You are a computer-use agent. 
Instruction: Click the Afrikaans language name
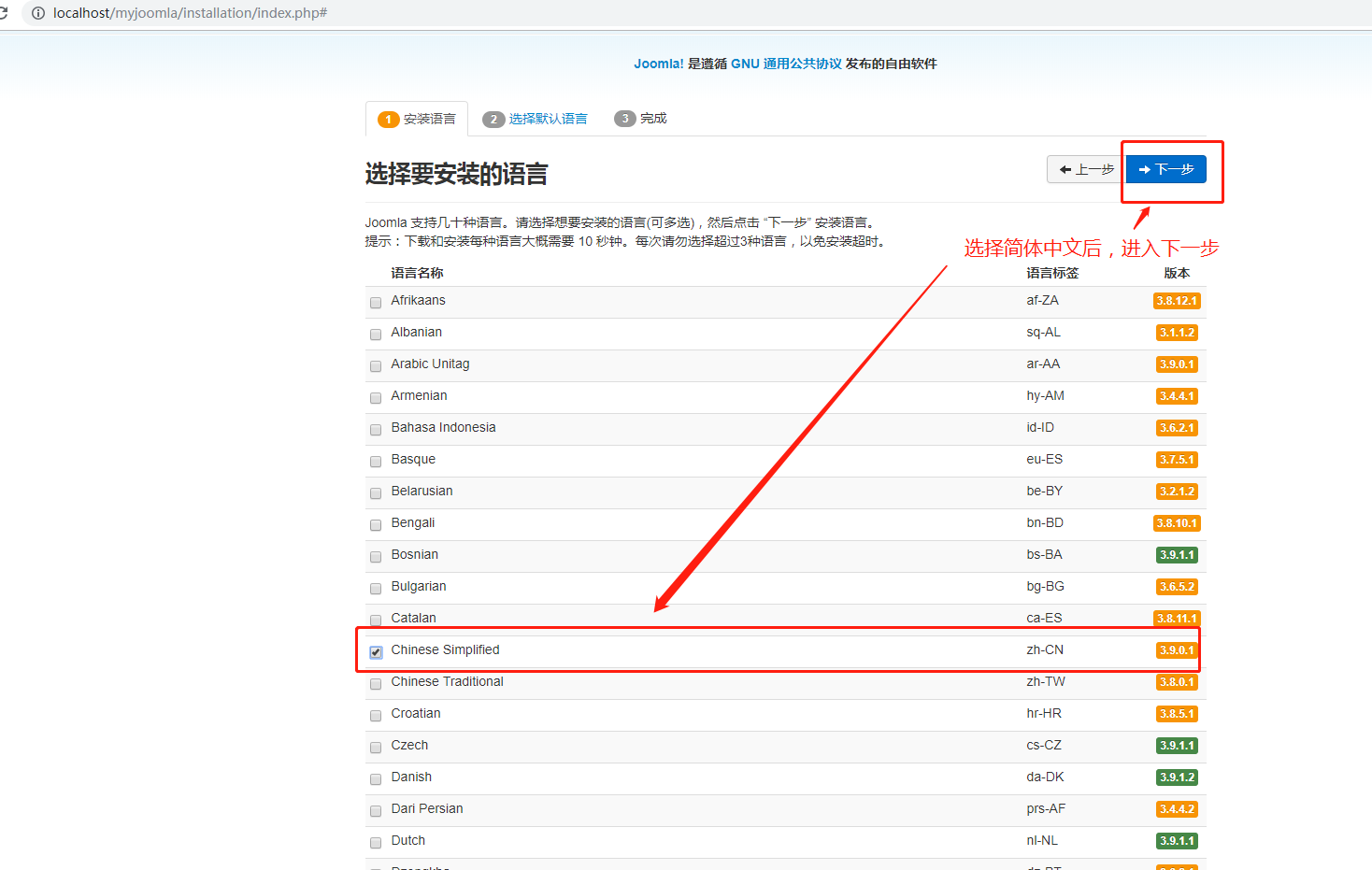pyautogui.click(x=418, y=300)
